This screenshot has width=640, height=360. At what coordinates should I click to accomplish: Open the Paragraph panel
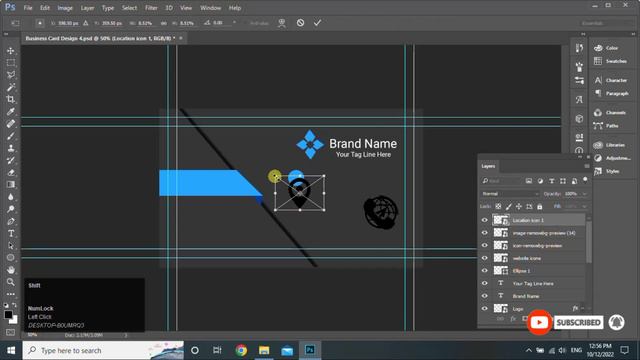611,93
